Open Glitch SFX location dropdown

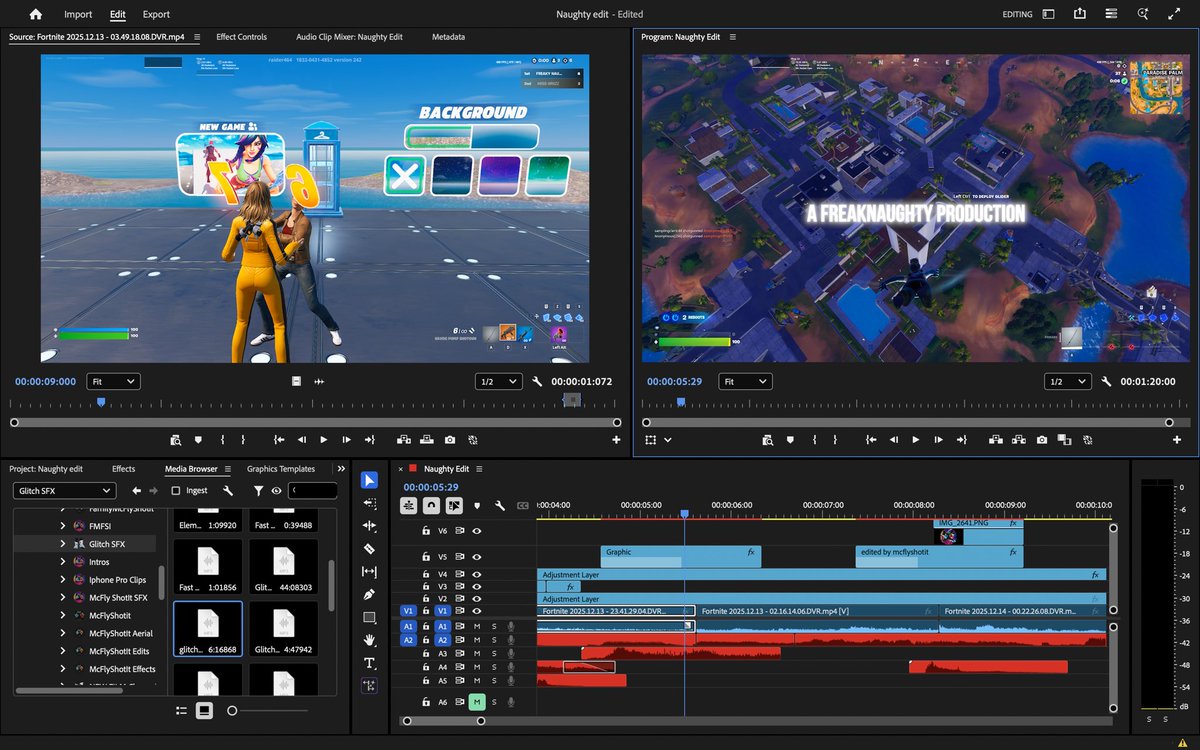(x=65, y=491)
